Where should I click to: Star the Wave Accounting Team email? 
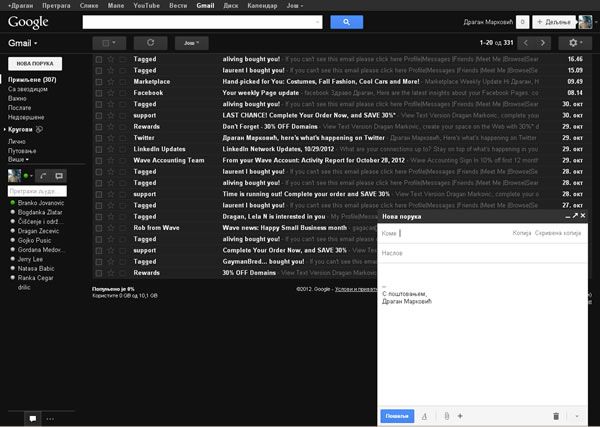point(111,161)
